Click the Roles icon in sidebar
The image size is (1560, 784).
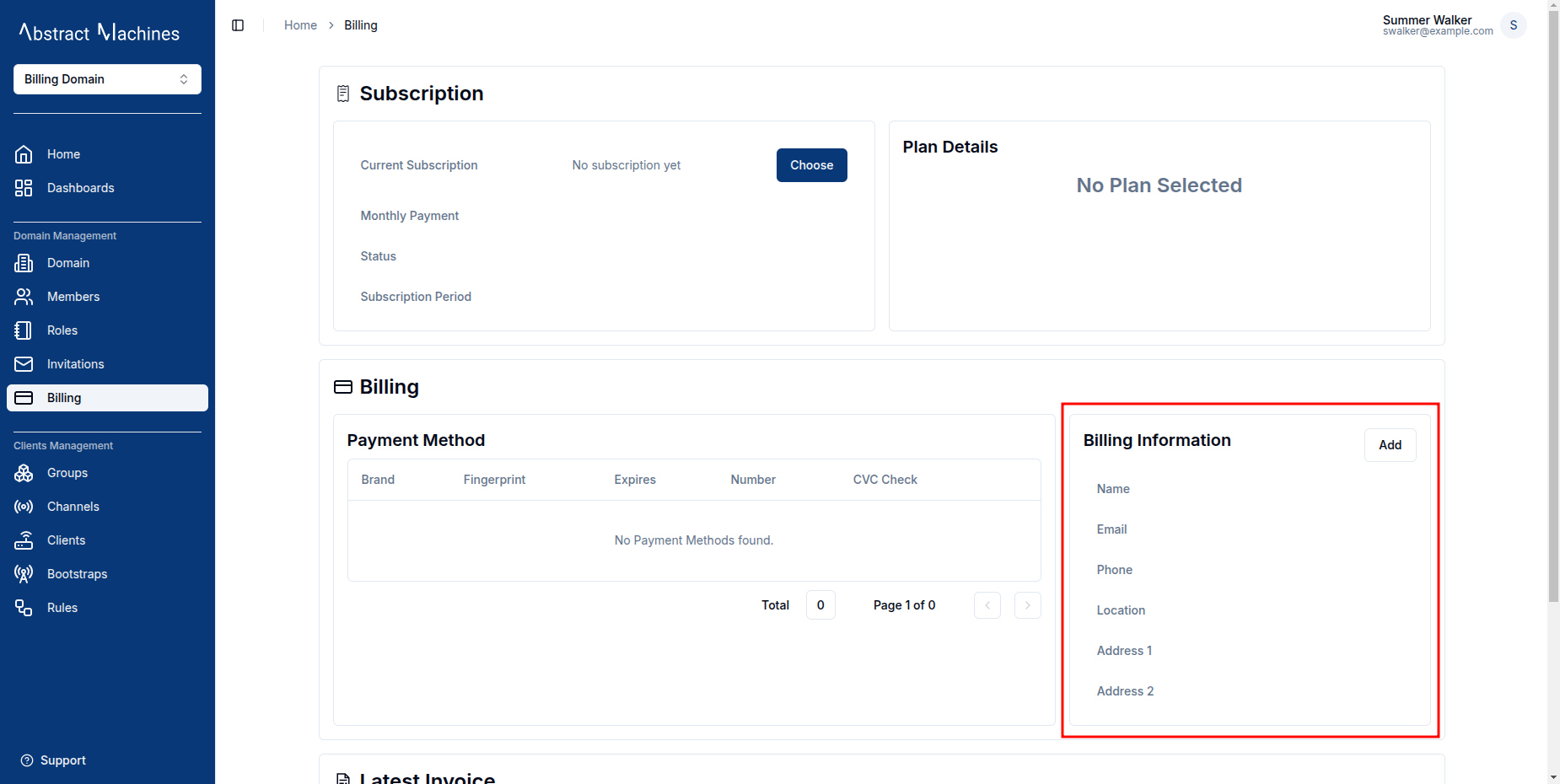coord(24,330)
